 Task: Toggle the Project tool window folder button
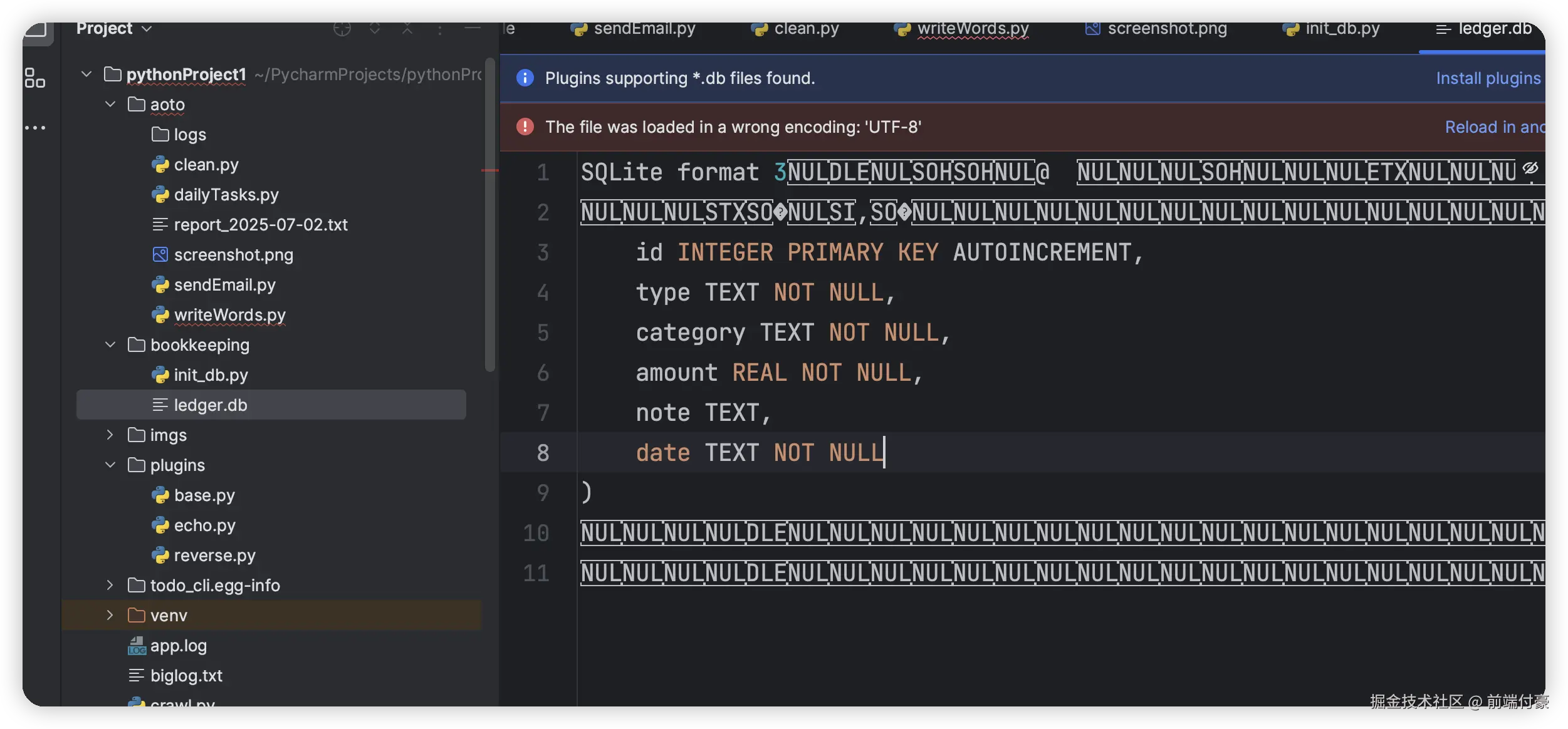36,29
